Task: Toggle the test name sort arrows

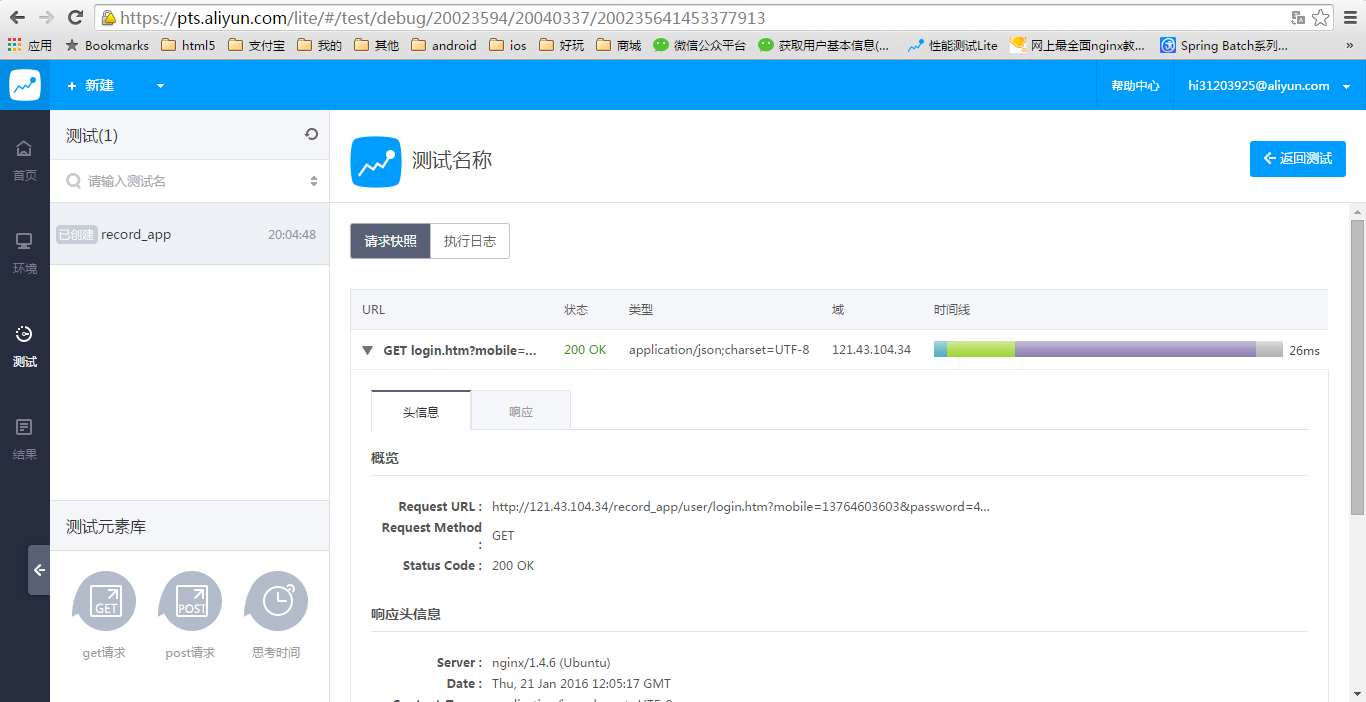Action: (x=314, y=181)
